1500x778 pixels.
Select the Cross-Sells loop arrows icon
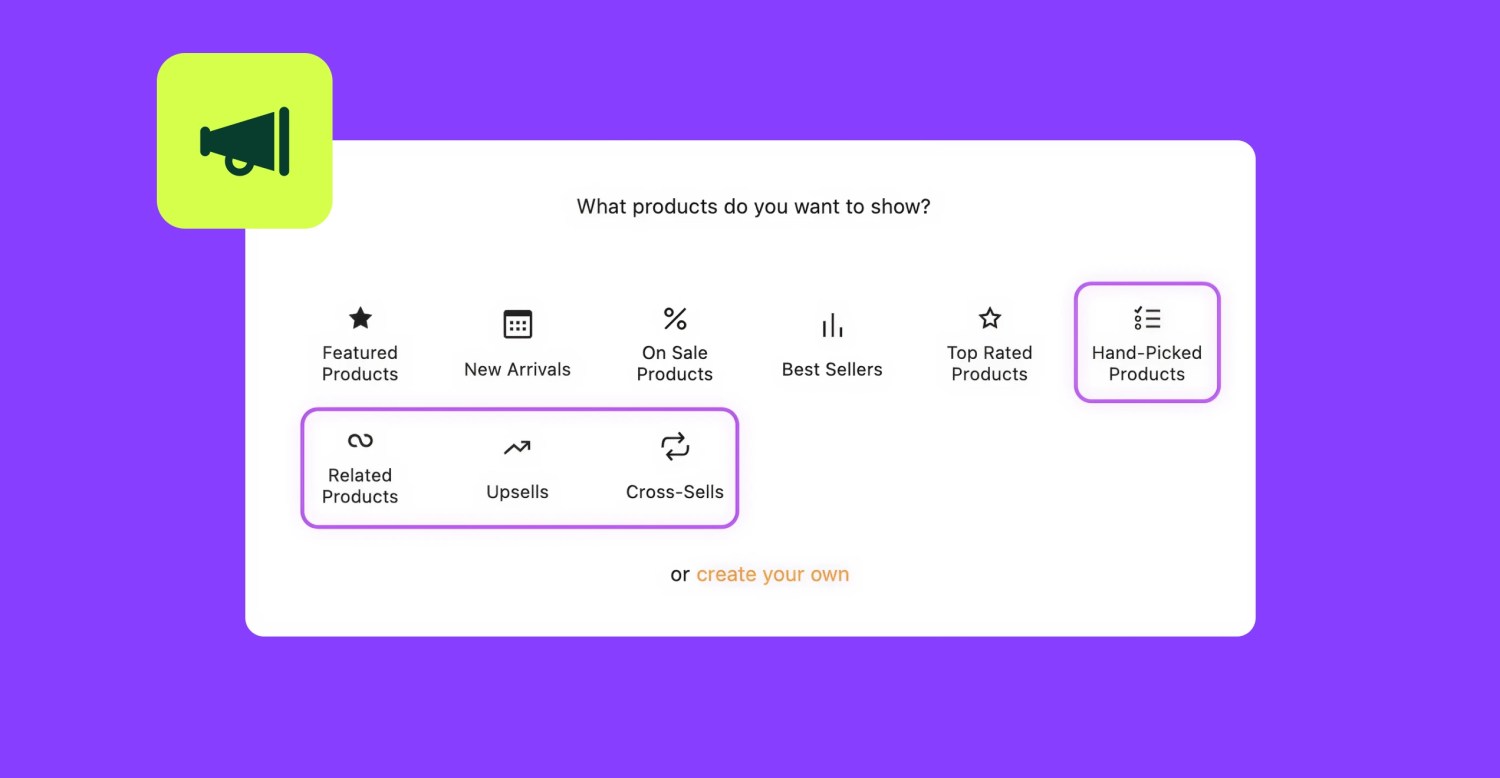coord(675,446)
